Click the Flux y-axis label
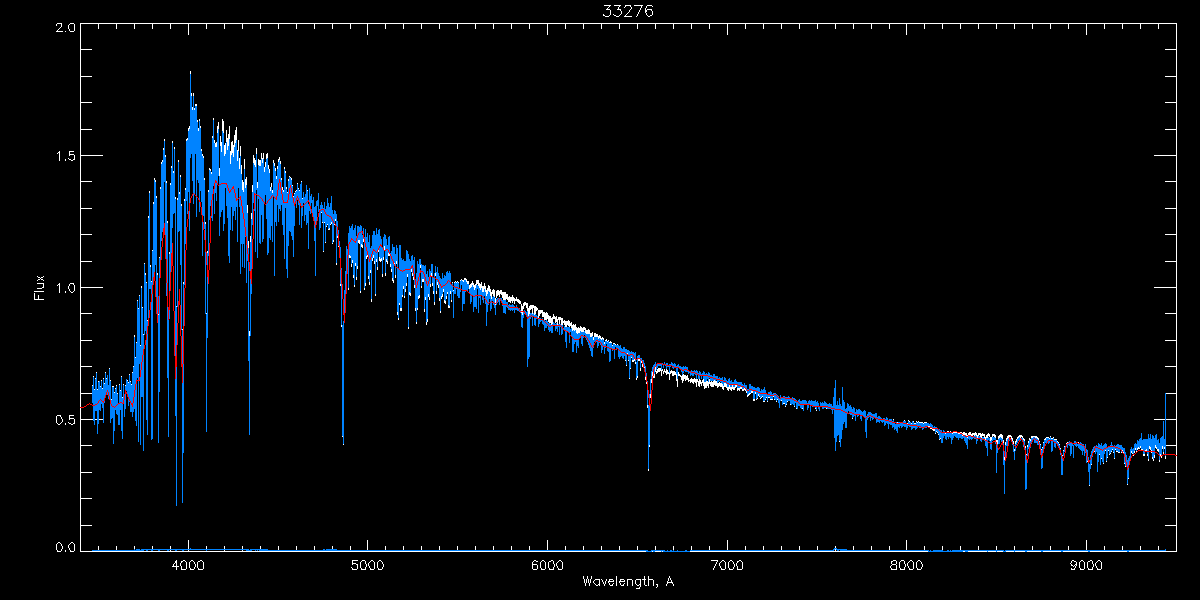Screen dimensions: 1200x600 (x=40, y=288)
